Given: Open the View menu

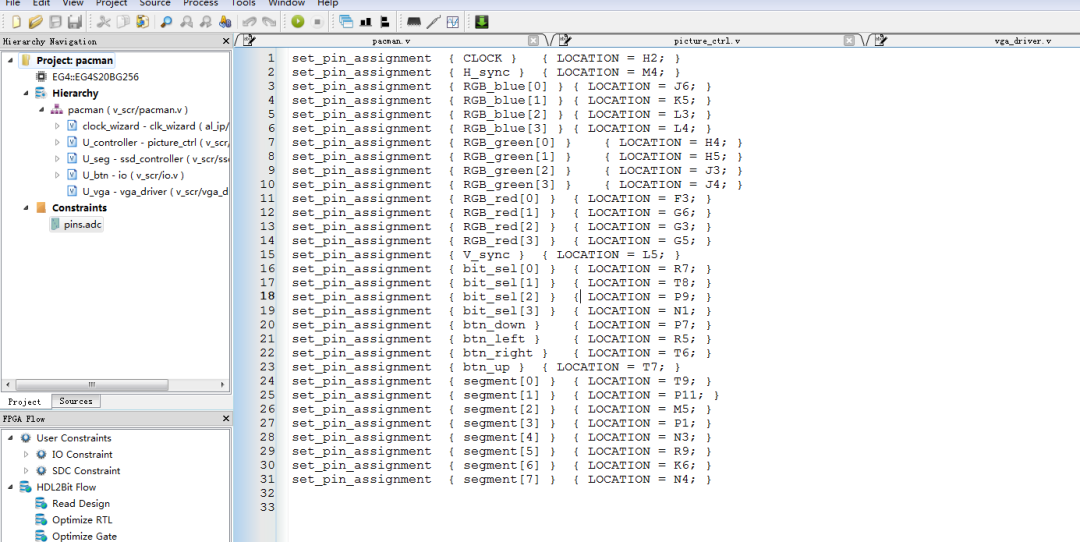Looking at the screenshot, I should [x=72, y=3].
